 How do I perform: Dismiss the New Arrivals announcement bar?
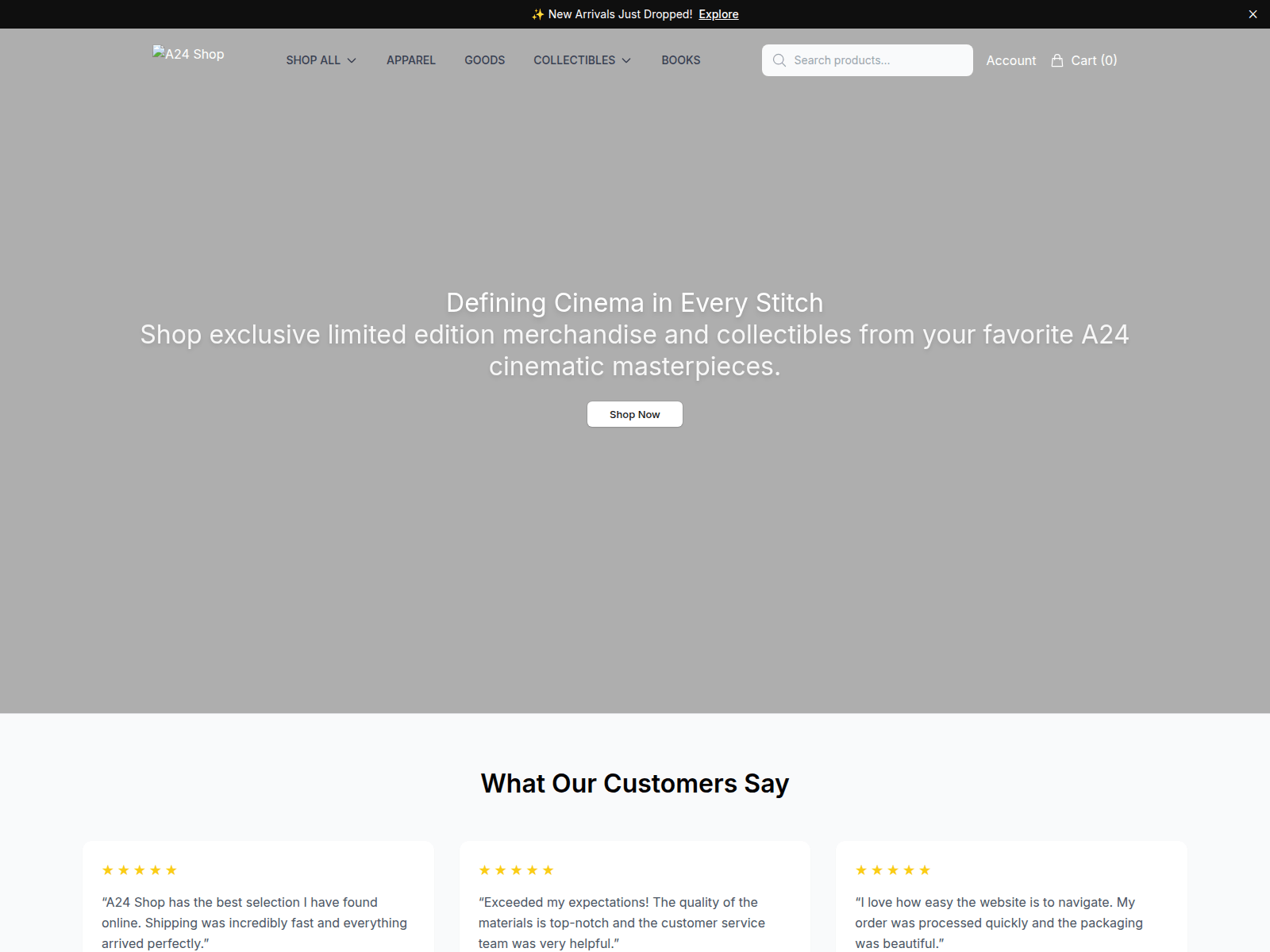coord(1253,14)
